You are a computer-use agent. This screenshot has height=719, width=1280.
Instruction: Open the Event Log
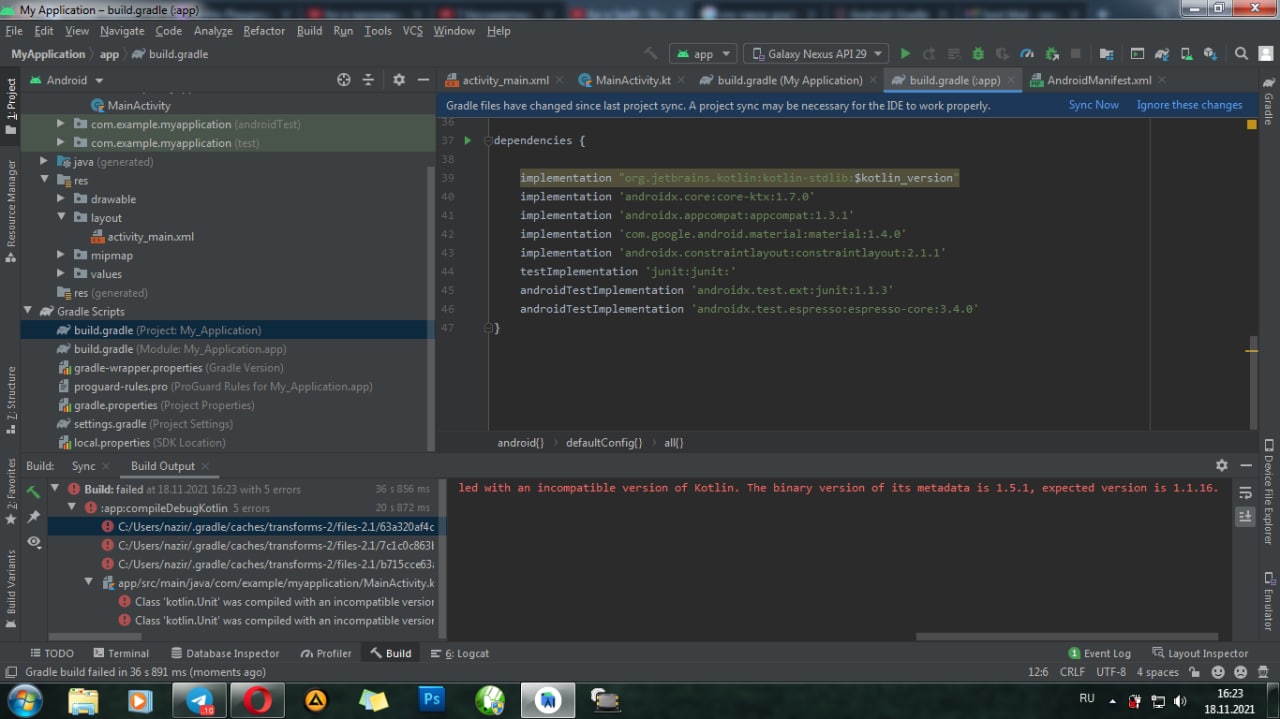(1099, 653)
